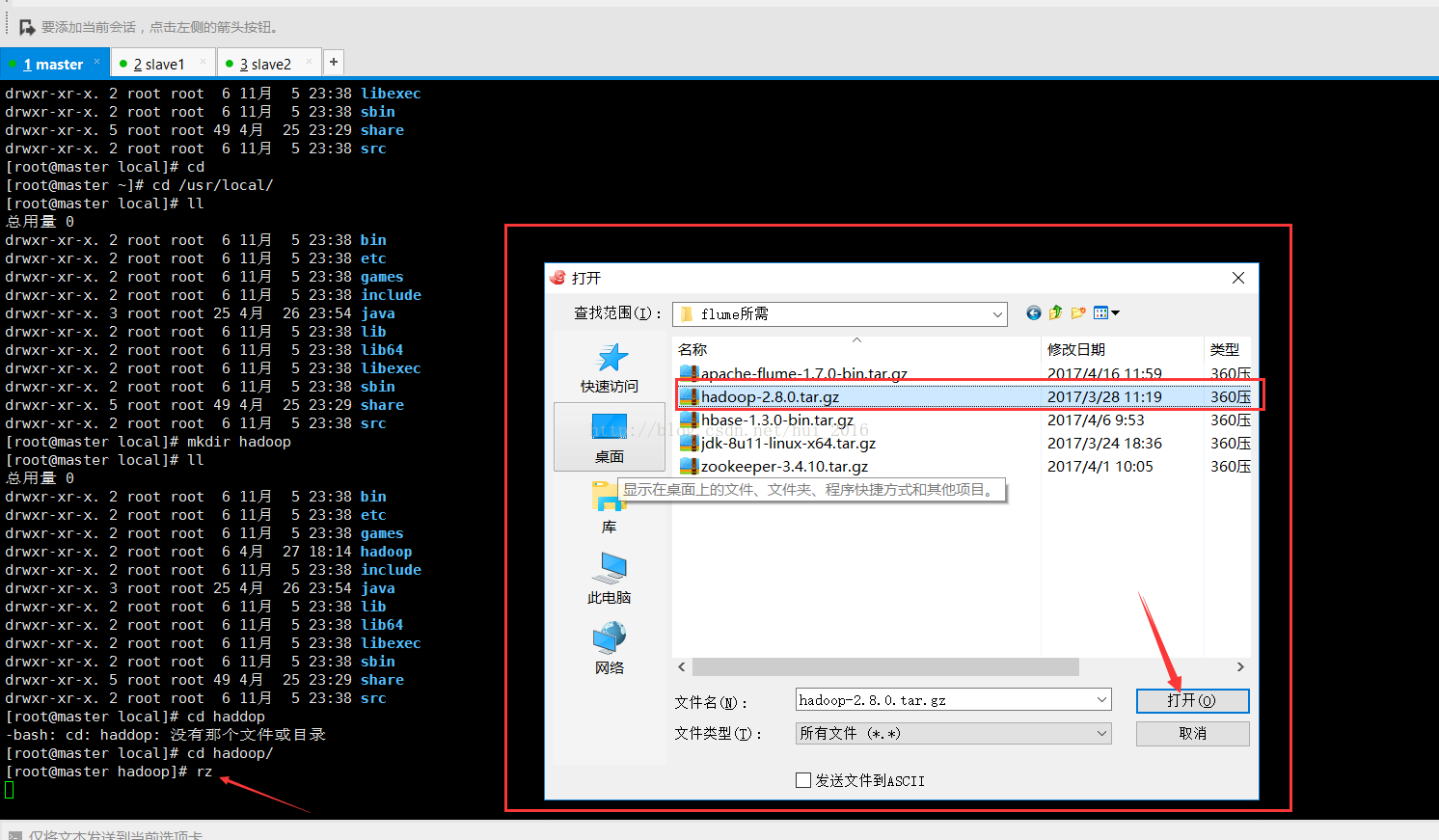Add a new session tab with plus
This screenshot has width=1439, height=840.
tap(334, 62)
